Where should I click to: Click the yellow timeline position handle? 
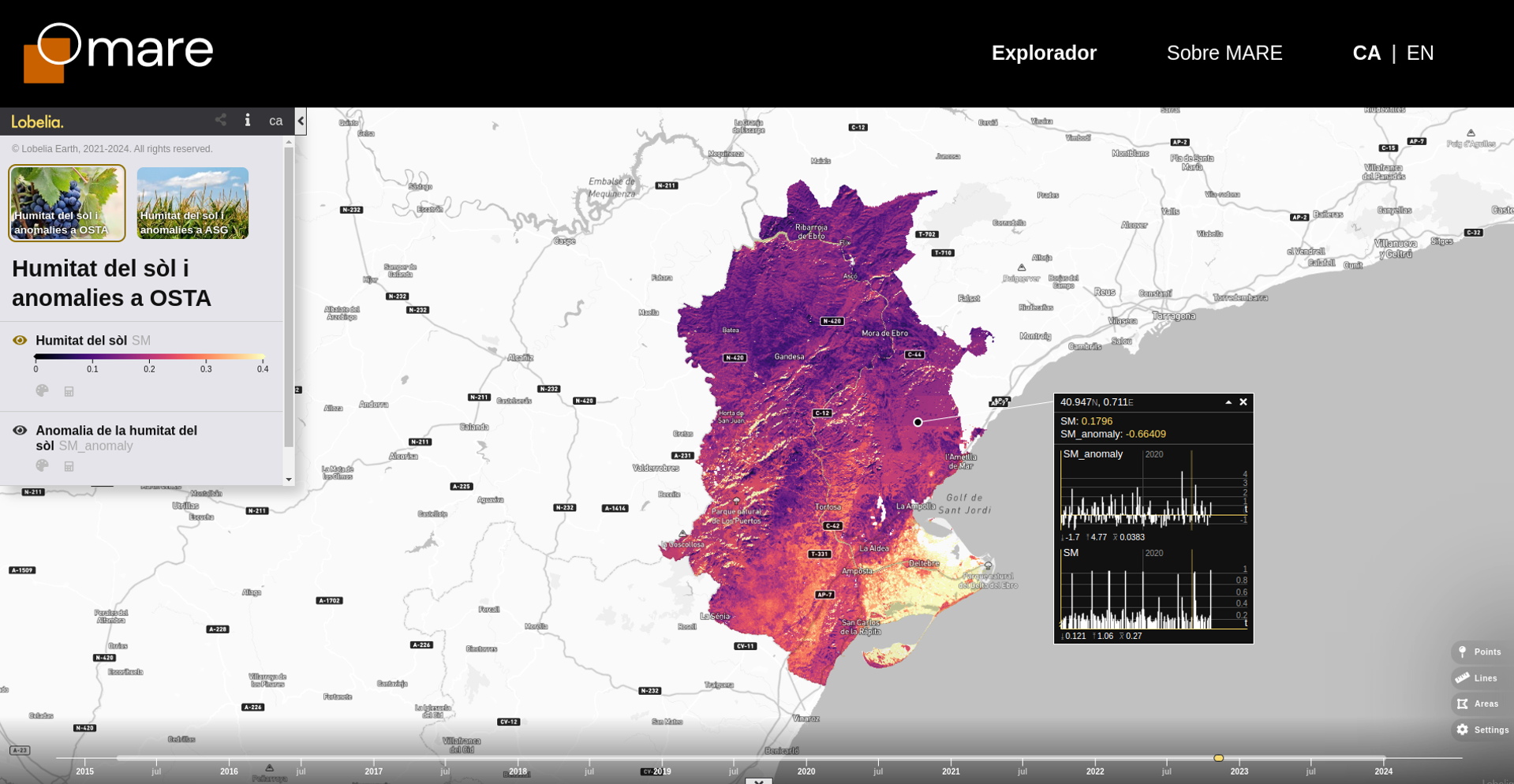[1218, 758]
